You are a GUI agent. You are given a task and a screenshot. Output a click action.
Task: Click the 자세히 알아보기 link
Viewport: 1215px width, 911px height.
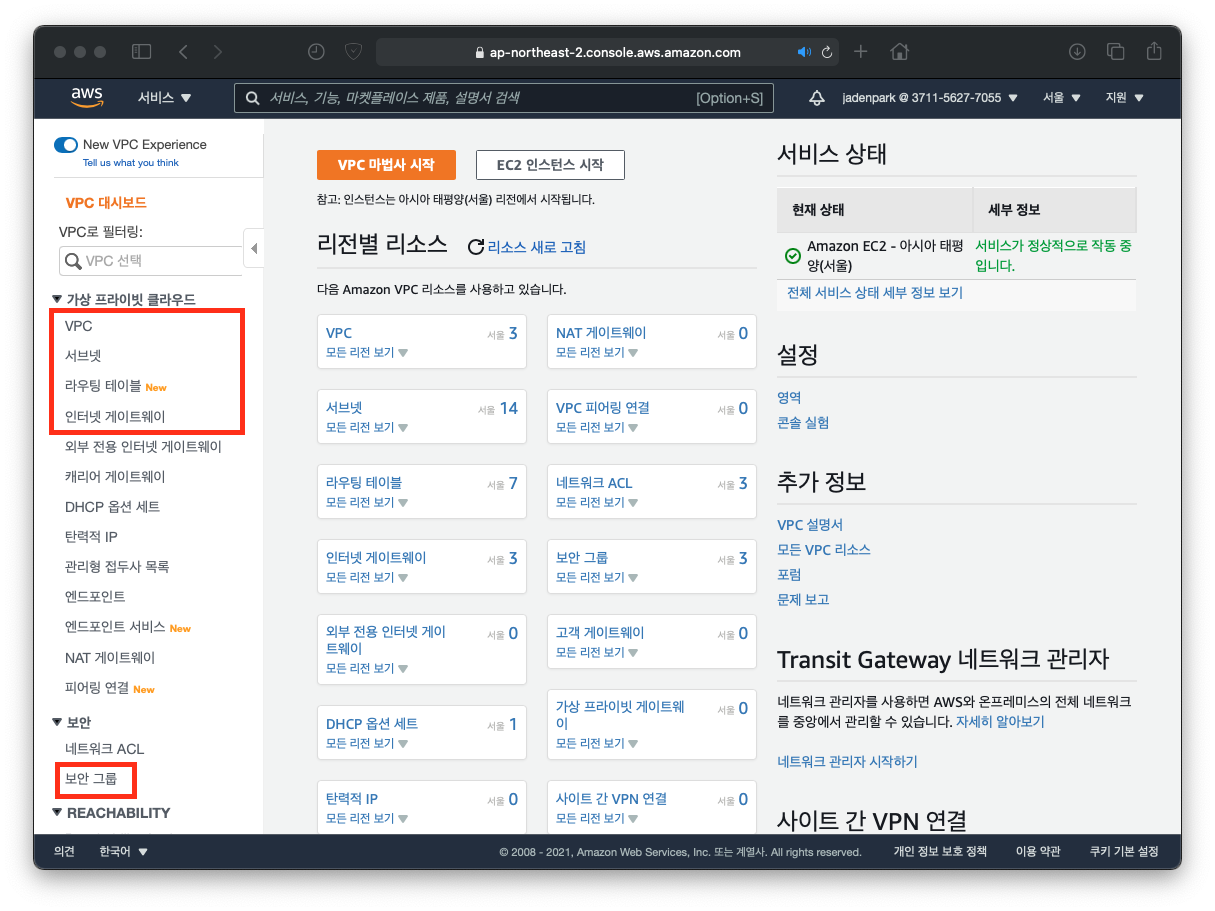point(1000,721)
